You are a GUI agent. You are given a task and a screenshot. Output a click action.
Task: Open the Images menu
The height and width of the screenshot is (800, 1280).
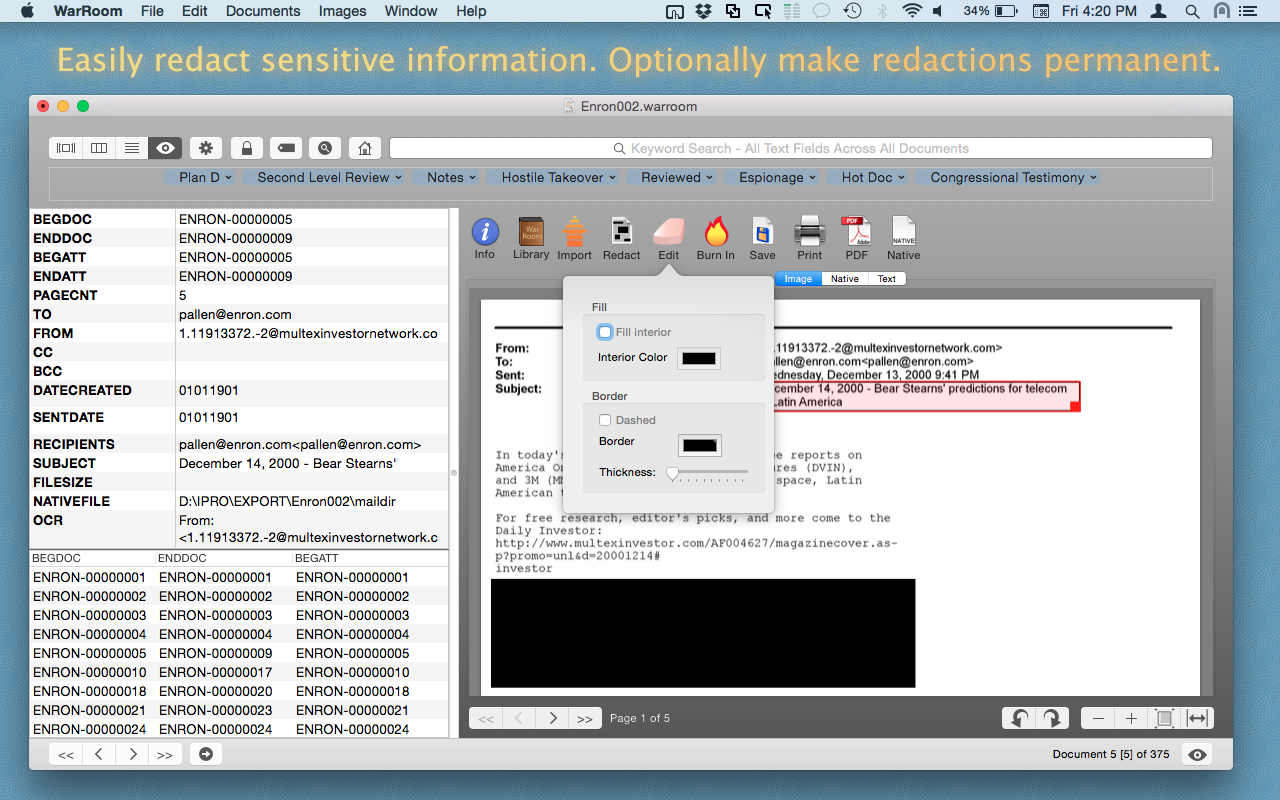coord(342,11)
